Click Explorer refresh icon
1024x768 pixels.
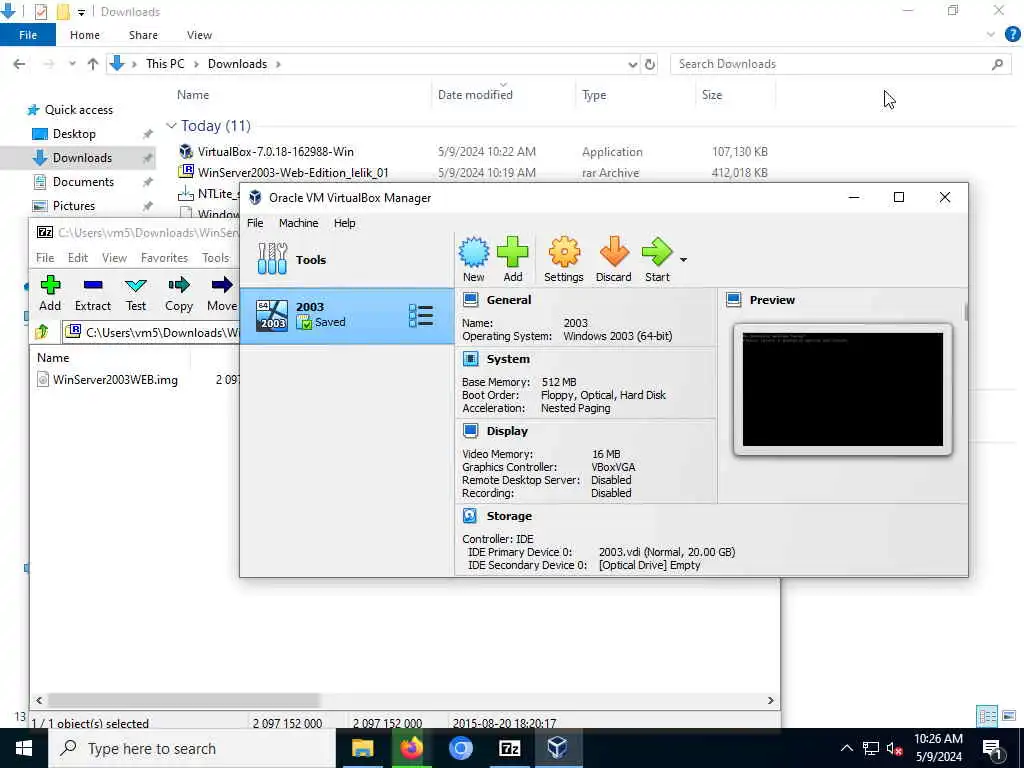click(x=650, y=64)
